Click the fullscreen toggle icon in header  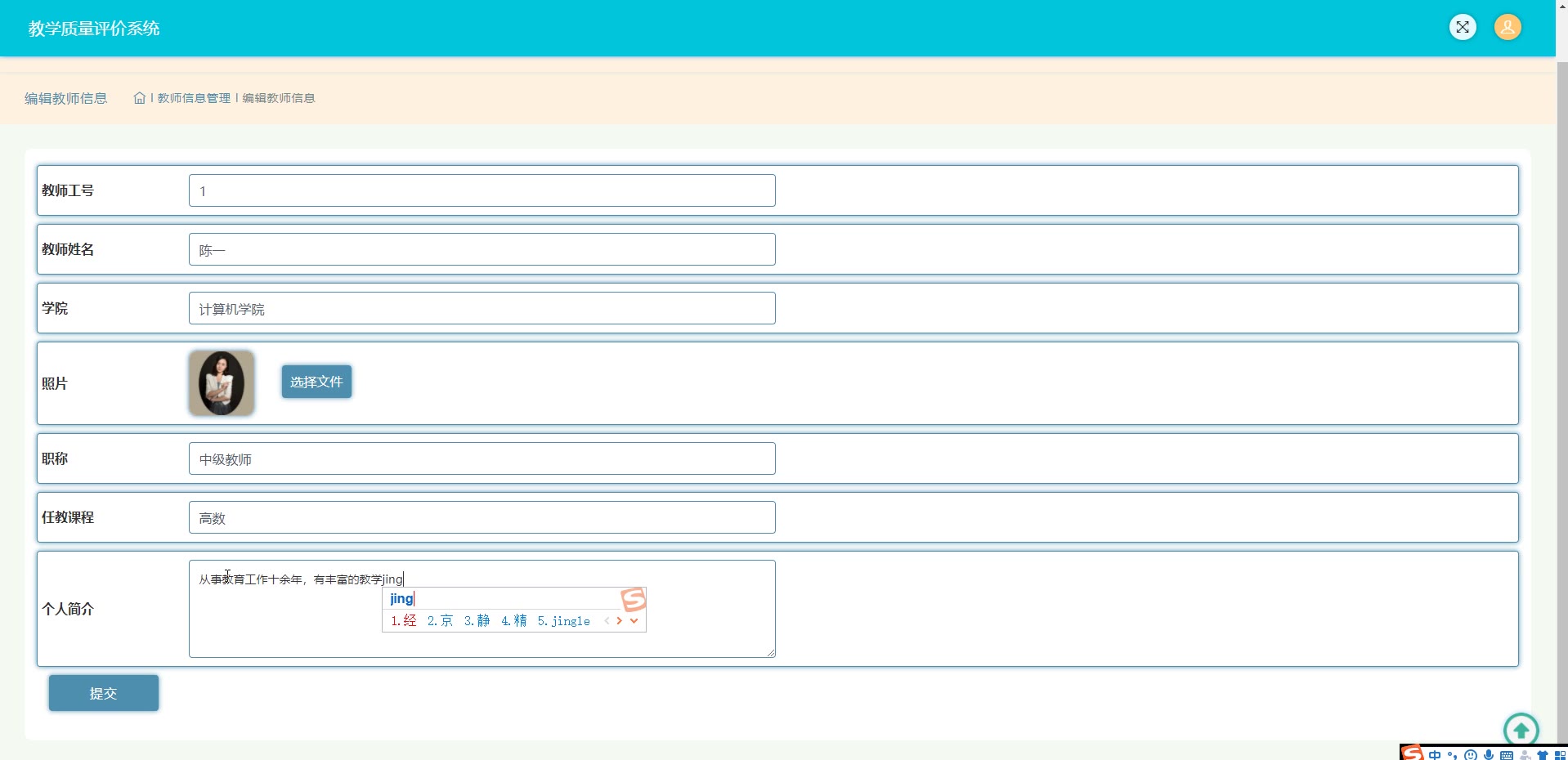[x=1463, y=27]
